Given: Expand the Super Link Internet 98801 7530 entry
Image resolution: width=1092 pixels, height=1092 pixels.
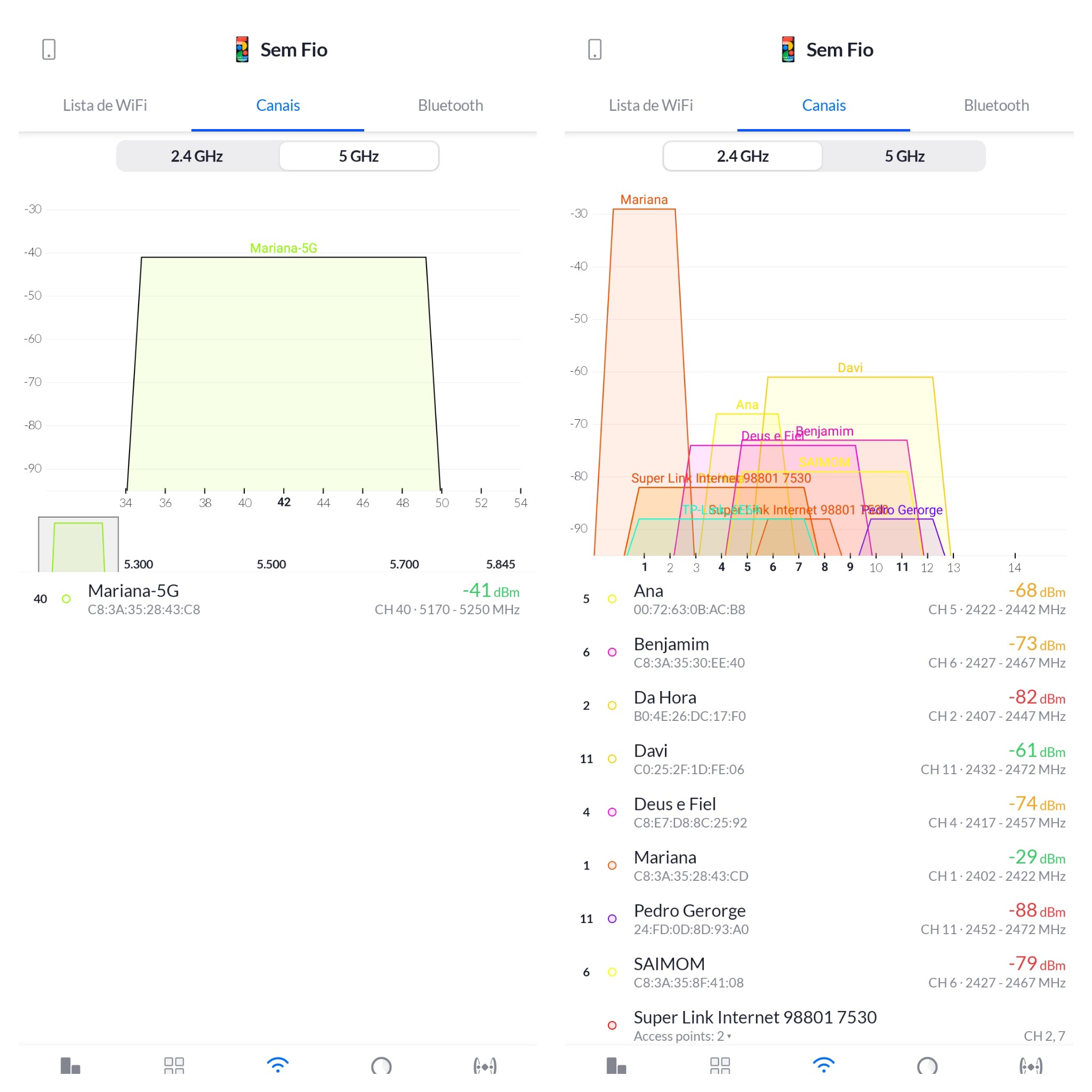Looking at the screenshot, I should tap(754, 1017).
